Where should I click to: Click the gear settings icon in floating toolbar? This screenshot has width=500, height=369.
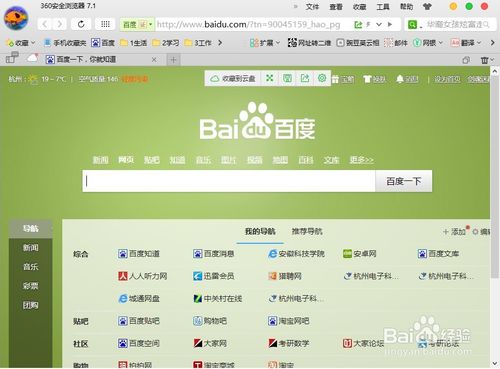(x=322, y=78)
